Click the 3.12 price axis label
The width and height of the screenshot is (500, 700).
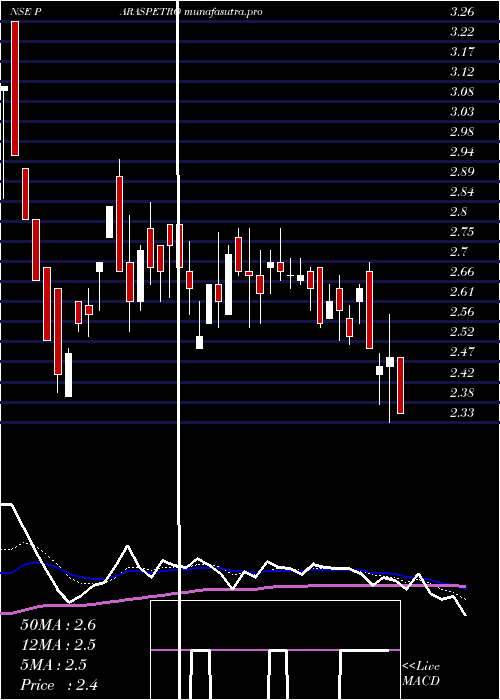click(x=462, y=72)
